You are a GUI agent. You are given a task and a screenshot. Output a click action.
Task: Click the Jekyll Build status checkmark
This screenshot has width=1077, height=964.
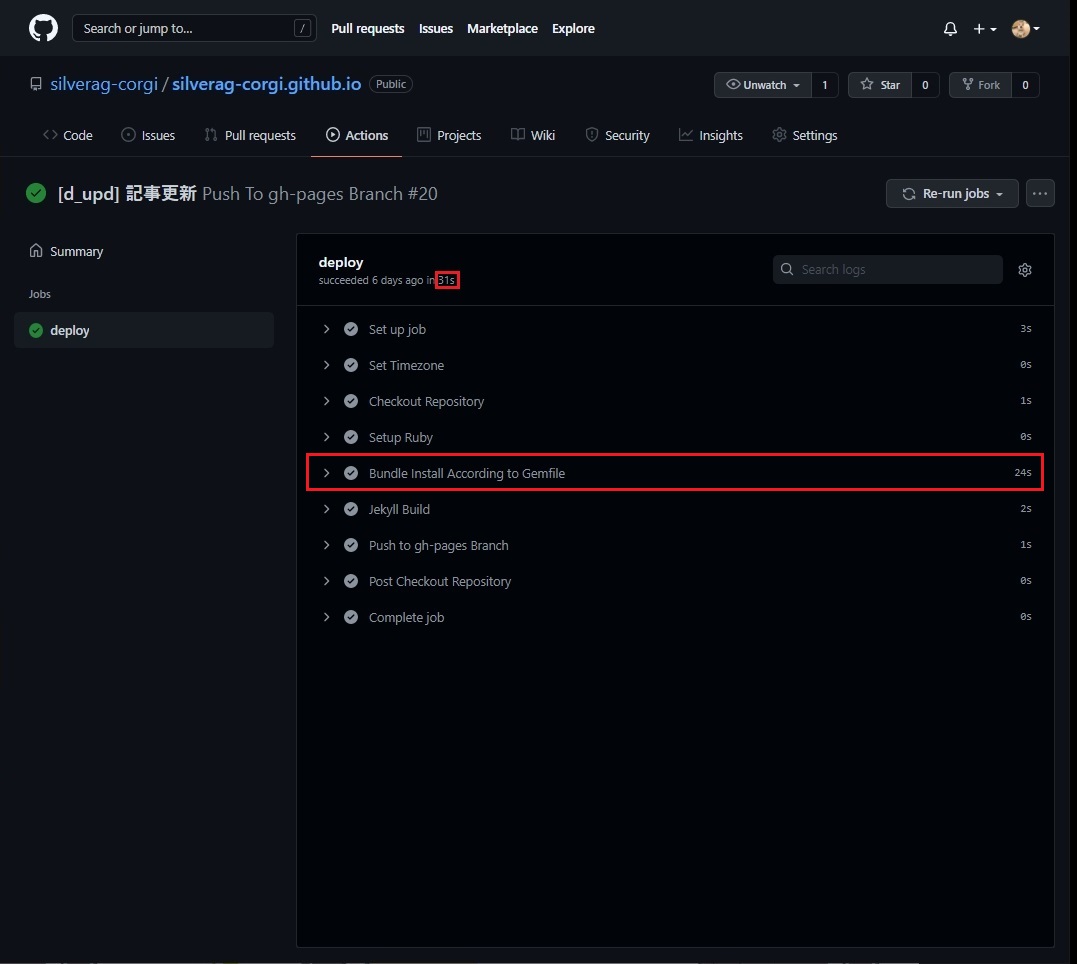pyautogui.click(x=351, y=509)
